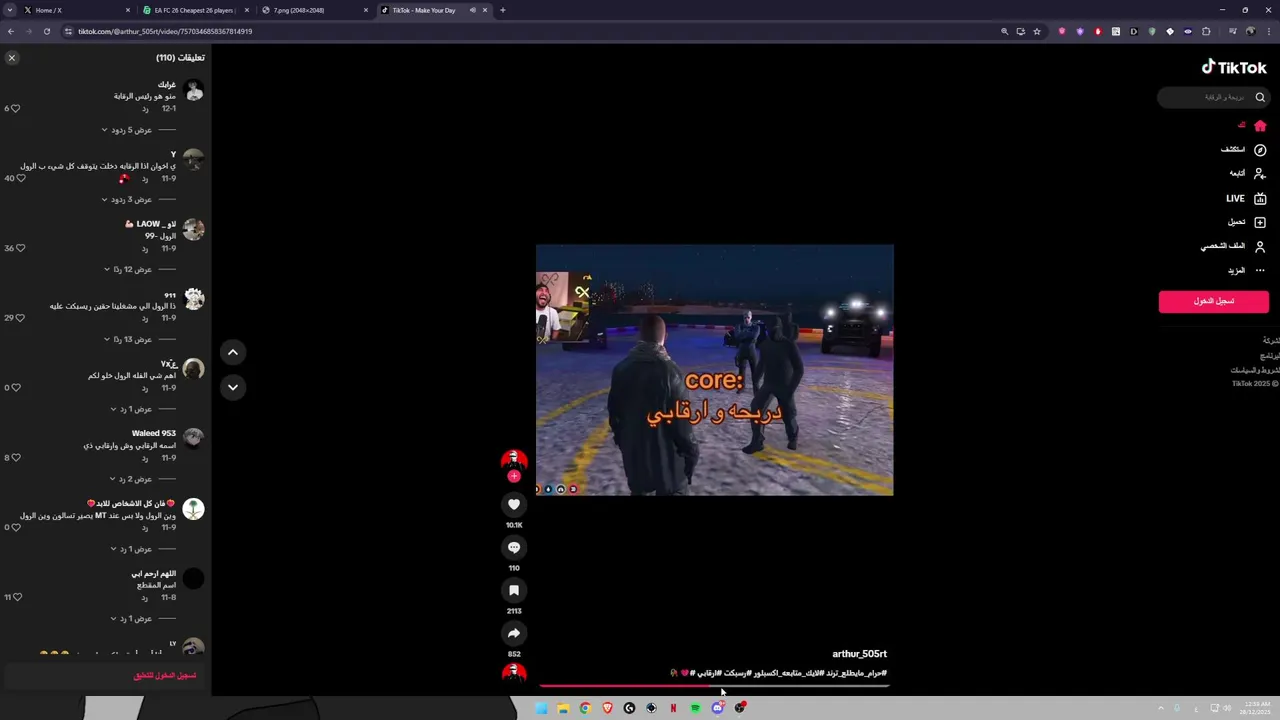The height and width of the screenshot is (720, 1280).
Task: Expand the reply under the MT comment
Action: pyautogui.click(x=131, y=549)
